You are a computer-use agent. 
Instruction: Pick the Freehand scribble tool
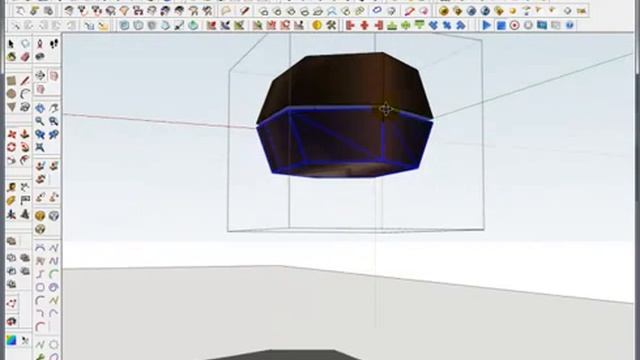click(25, 107)
